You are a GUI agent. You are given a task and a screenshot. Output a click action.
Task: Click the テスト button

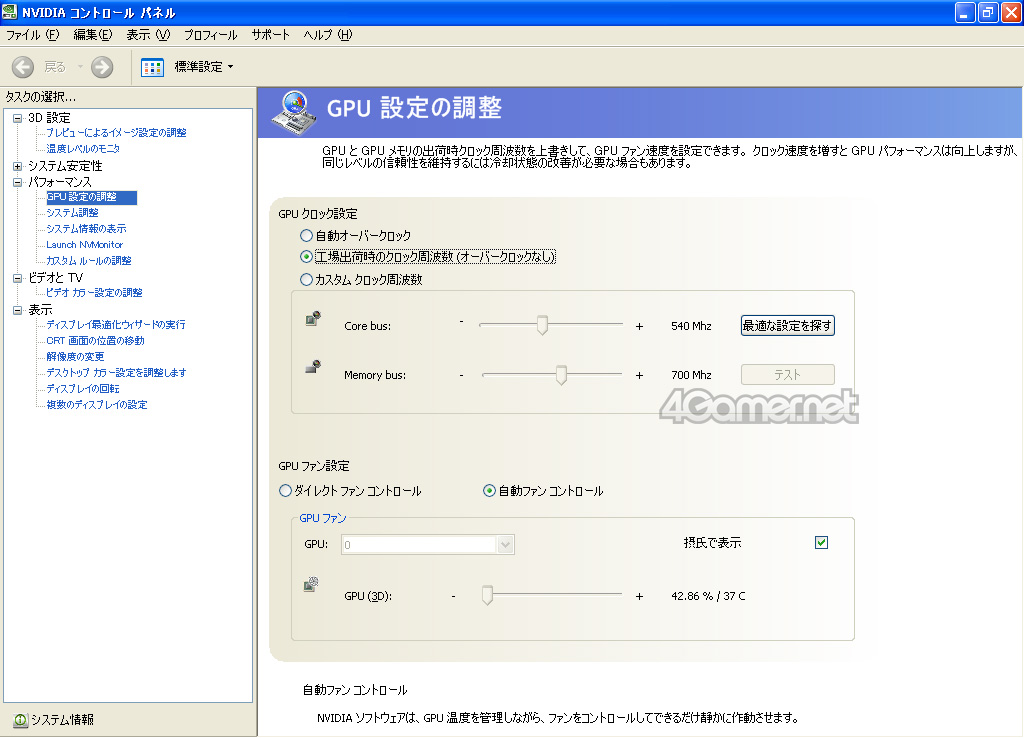[x=788, y=375]
